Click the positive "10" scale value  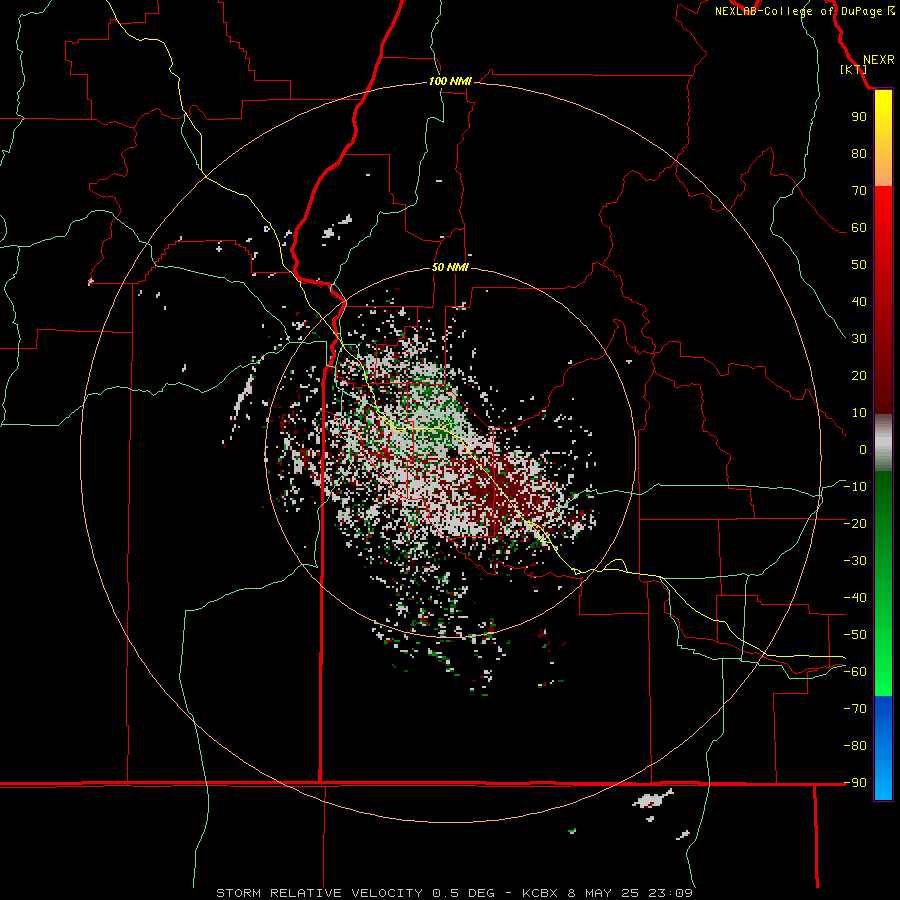pyautogui.click(x=859, y=413)
